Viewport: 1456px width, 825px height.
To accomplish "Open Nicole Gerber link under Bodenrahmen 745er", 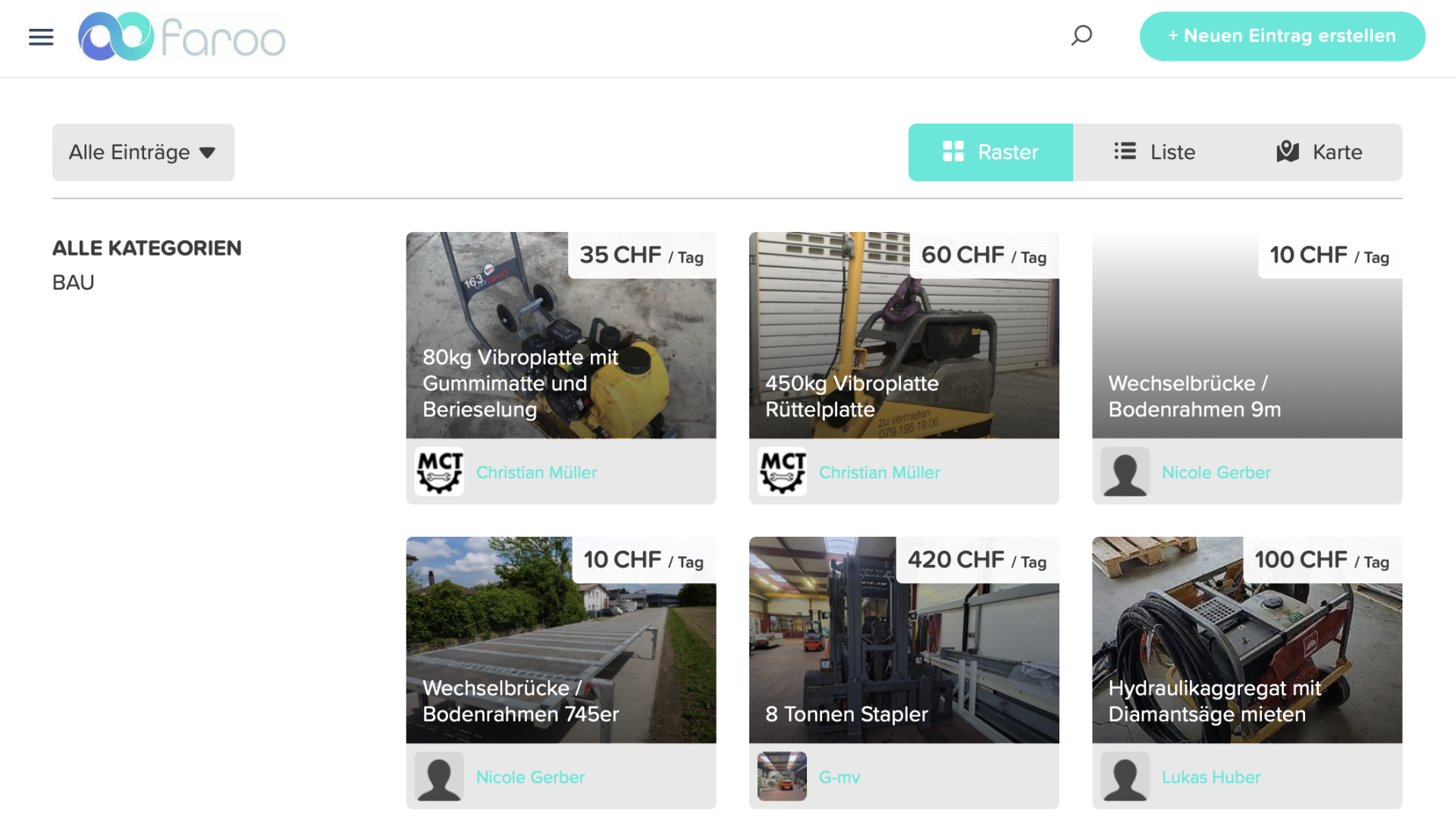I will pos(530,777).
